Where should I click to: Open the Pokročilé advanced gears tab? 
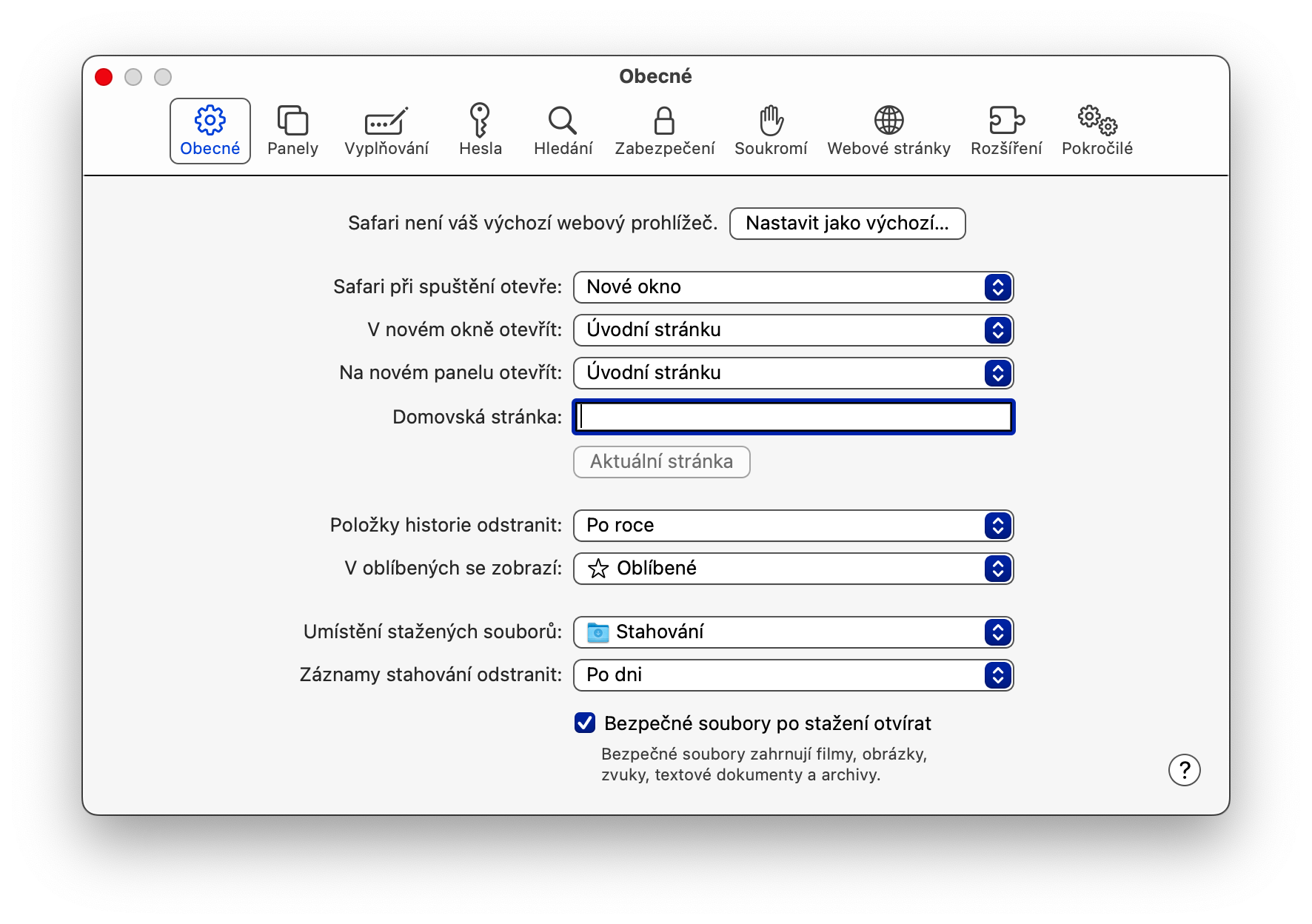(1097, 131)
